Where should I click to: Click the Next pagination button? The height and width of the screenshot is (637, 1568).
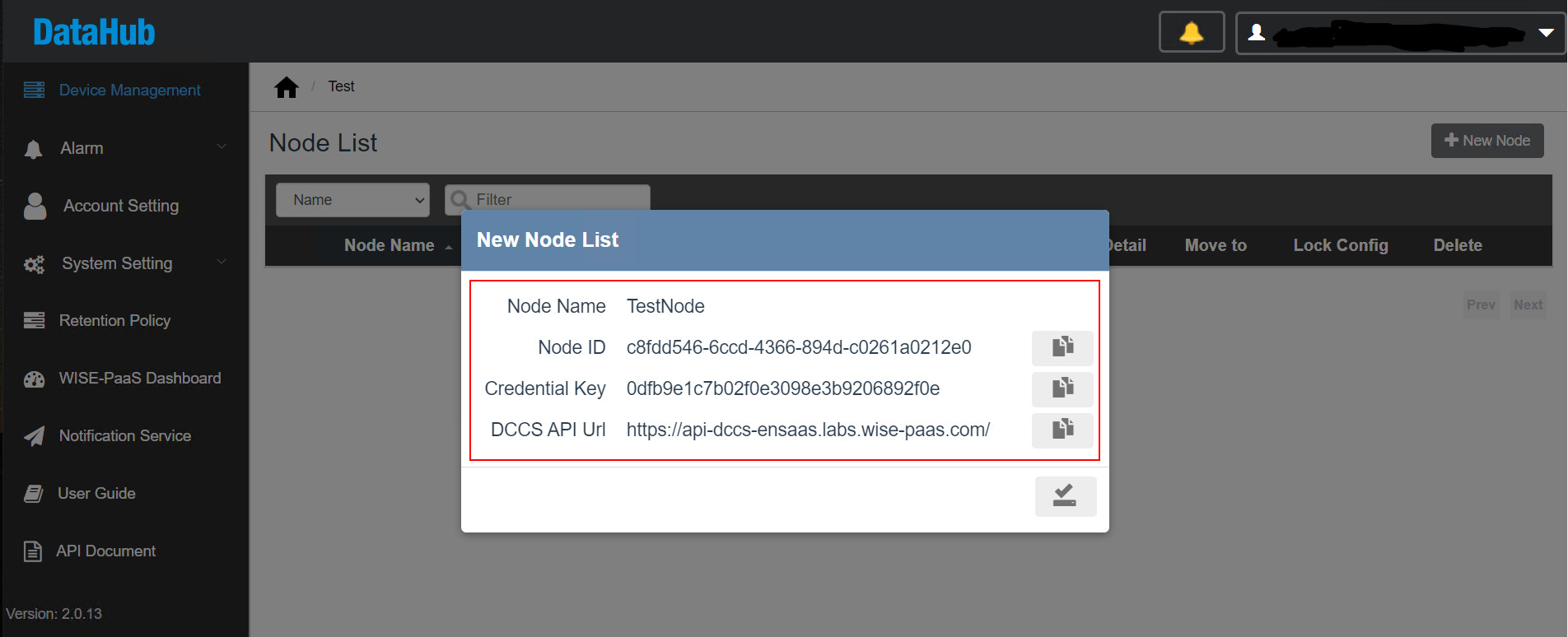click(x=1528, y=305)
